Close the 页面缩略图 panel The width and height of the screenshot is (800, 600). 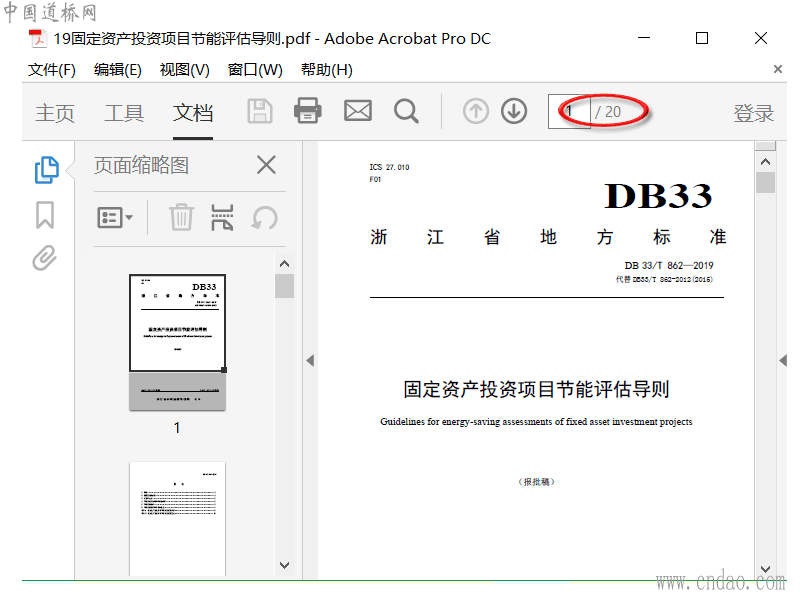(266, 165)
